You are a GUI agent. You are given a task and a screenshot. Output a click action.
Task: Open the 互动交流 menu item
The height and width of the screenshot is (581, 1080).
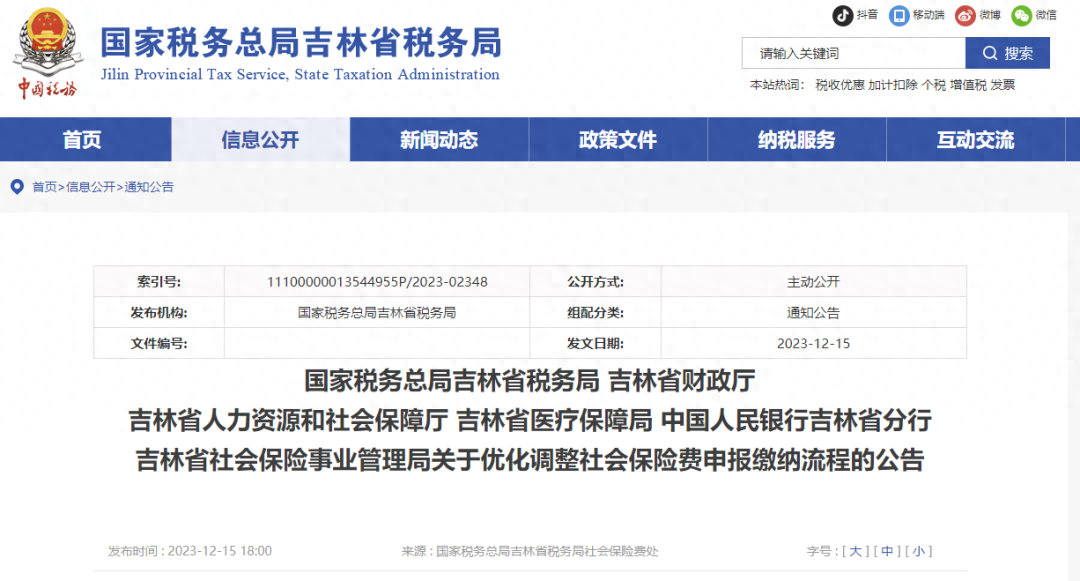pyautogui.click(x=976, y=139)
